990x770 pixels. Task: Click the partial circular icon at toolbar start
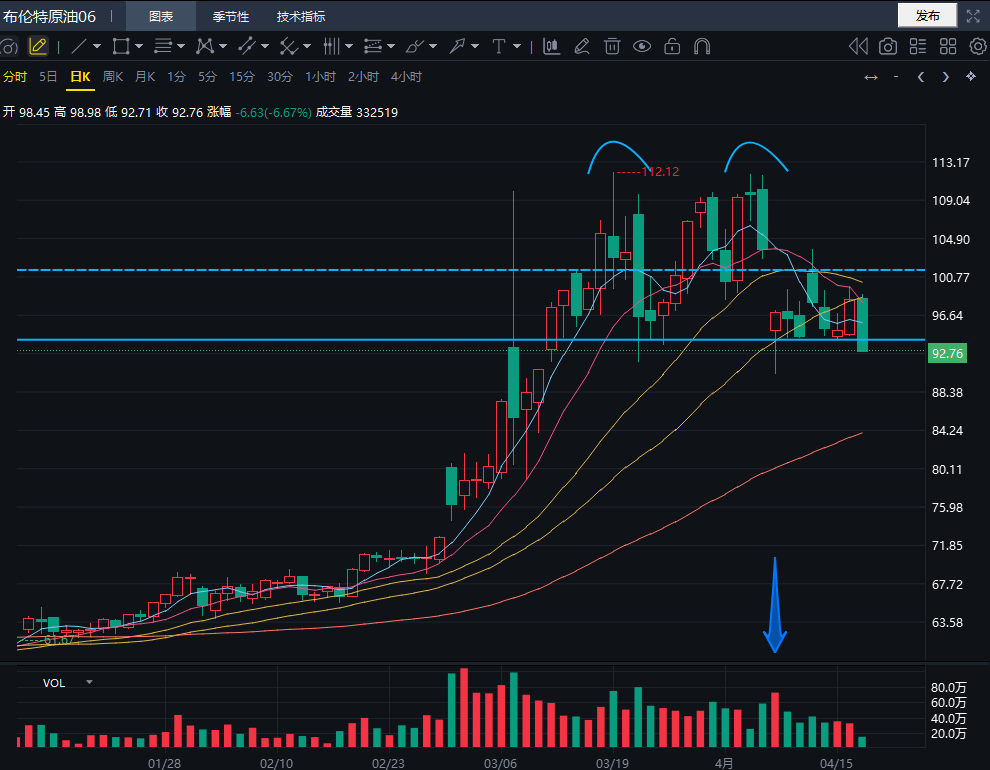click(9, 47)
